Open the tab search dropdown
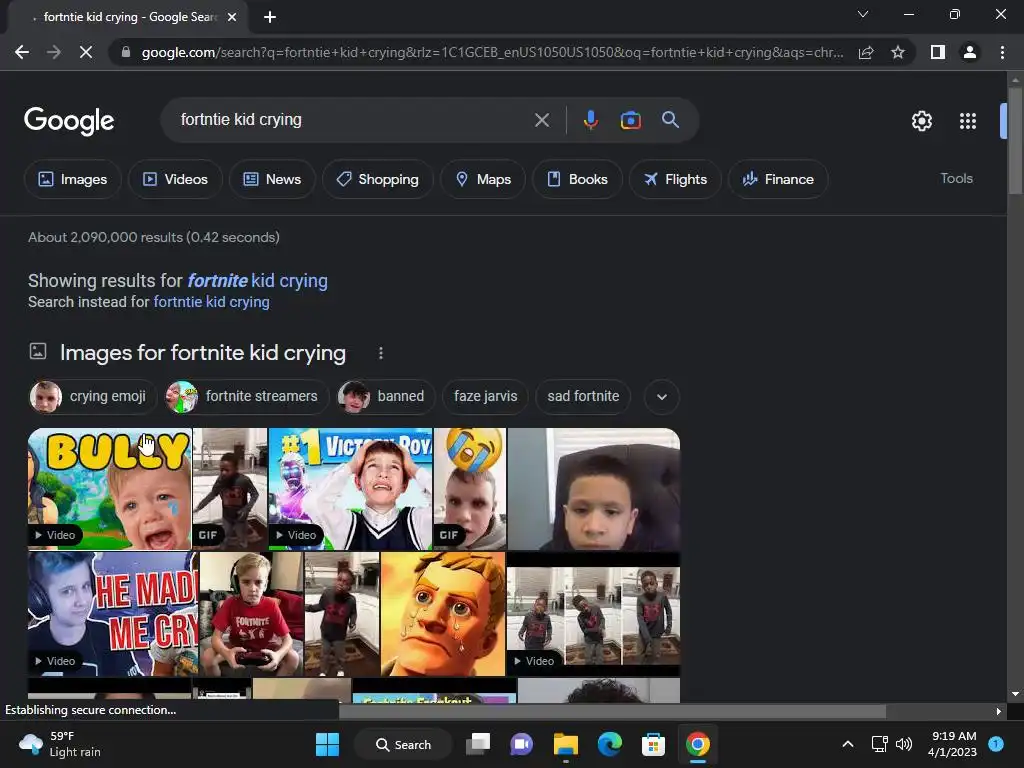The image size is (1024, 768). 863,14
